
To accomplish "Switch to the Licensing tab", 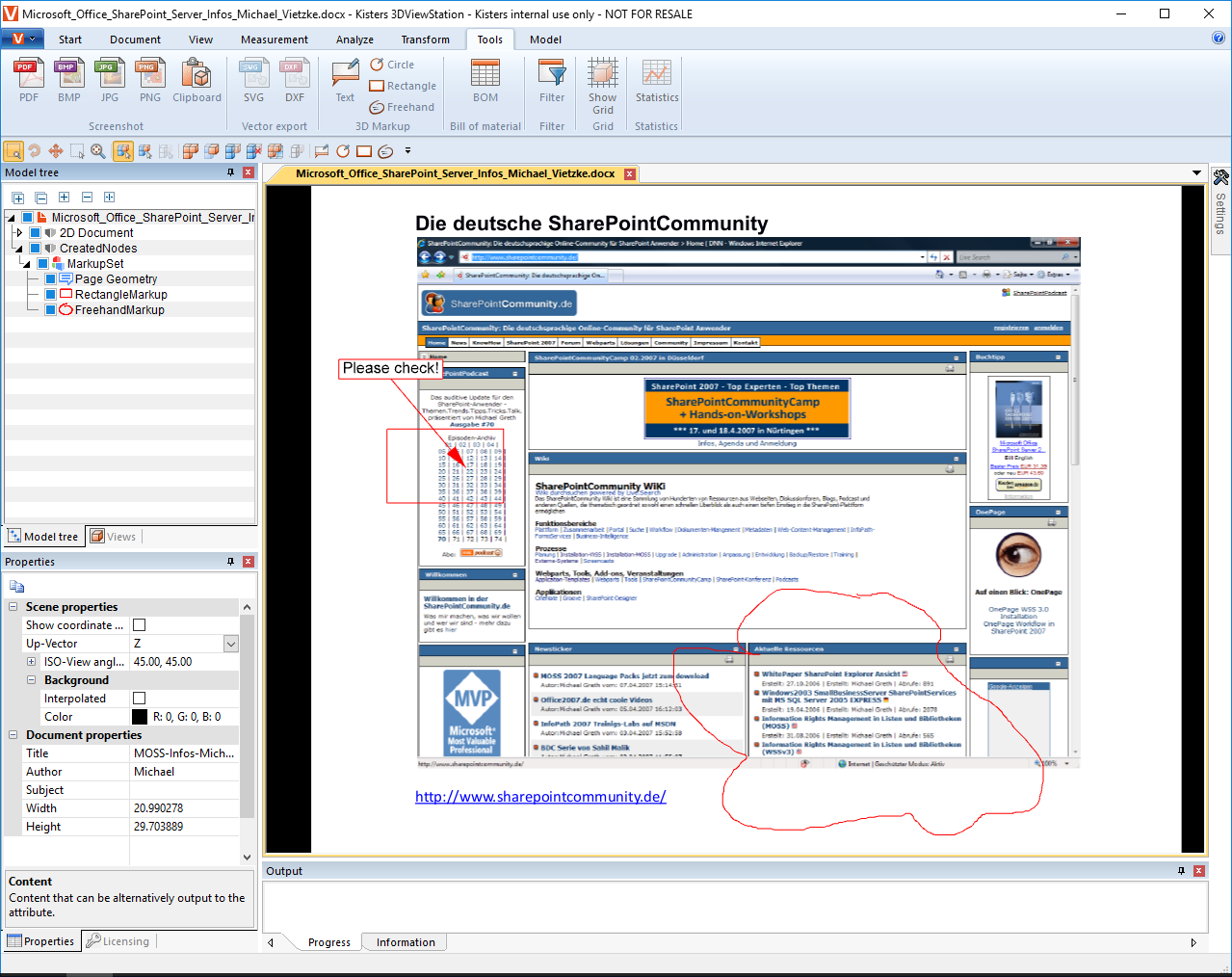I will (118, 941).
